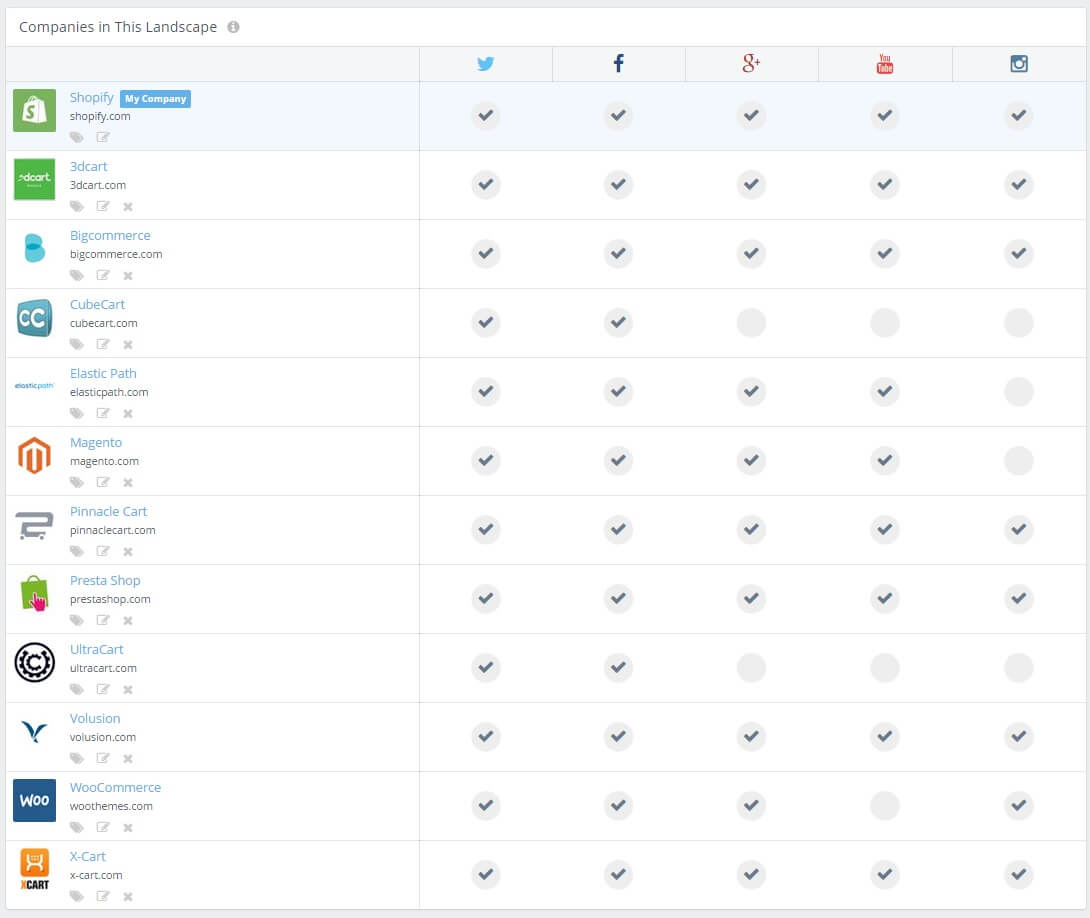Click the edit icon under CubeCart
This screenshot has height=918, width=1090.
tap(103, 344)
